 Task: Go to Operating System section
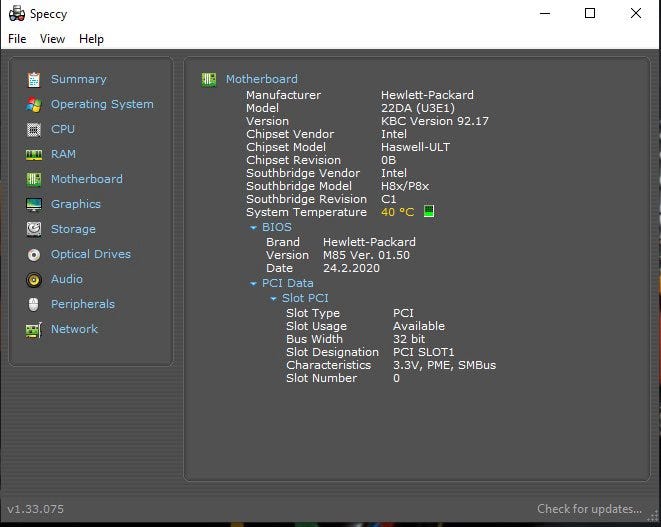pyautogui.click(x=102, y=104)
